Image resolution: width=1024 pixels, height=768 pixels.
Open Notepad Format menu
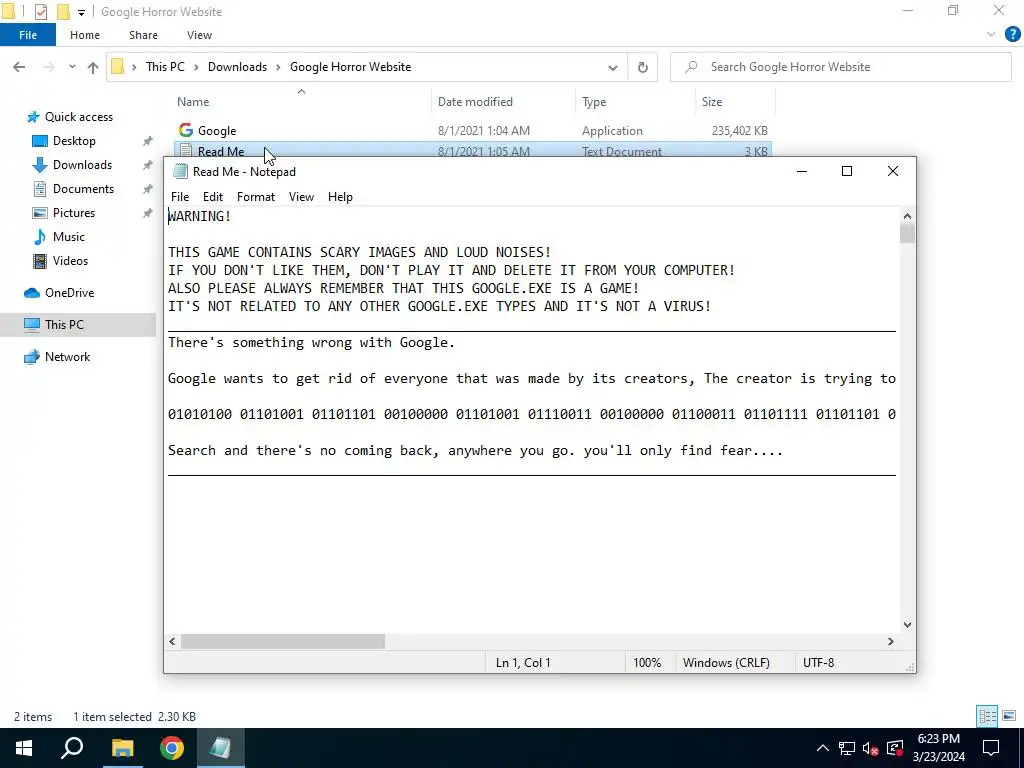pyautogui.click(x=255, y=197)
